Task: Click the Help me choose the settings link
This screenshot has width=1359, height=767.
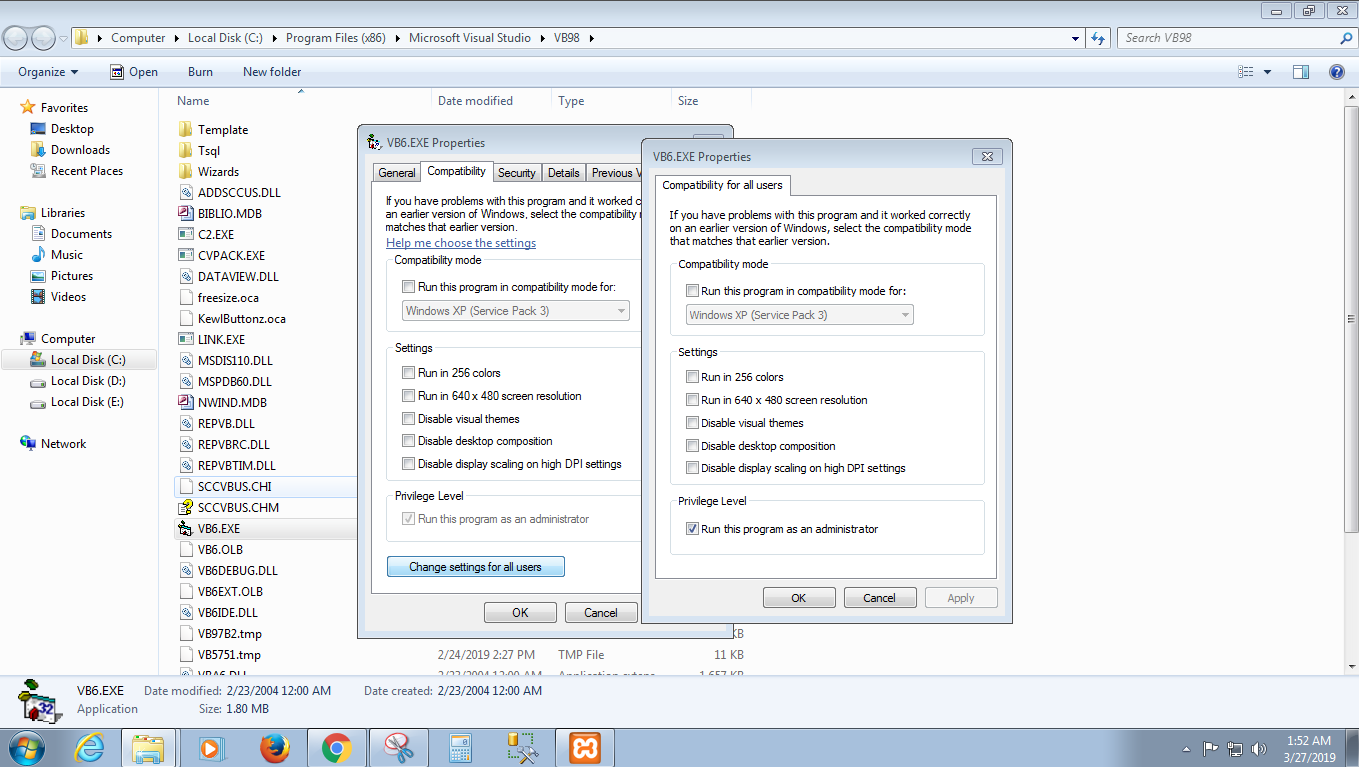Action: point(461,243)
